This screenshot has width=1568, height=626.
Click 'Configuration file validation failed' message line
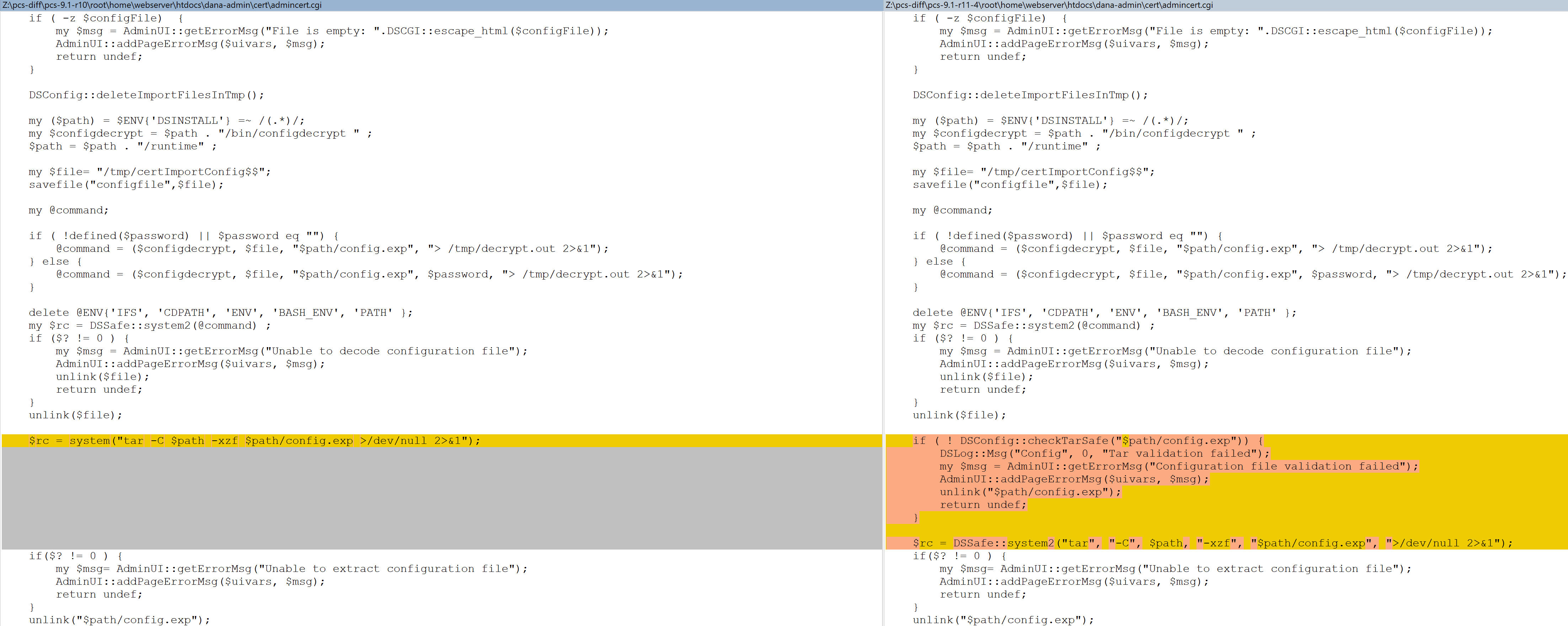click(1178, 466)
